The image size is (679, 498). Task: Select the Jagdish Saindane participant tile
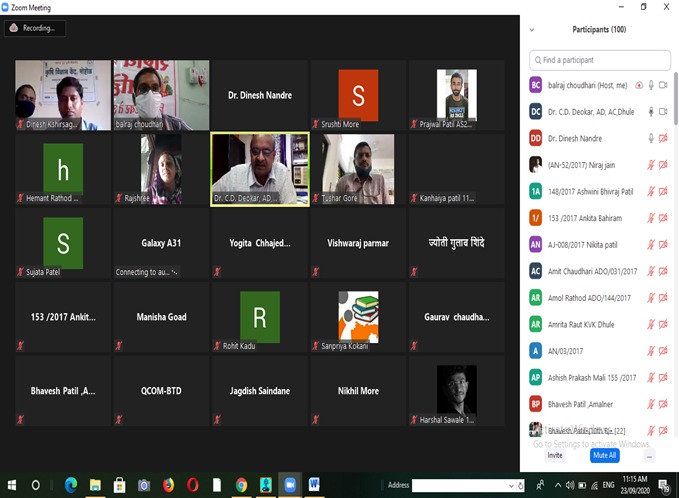point(260,391)
